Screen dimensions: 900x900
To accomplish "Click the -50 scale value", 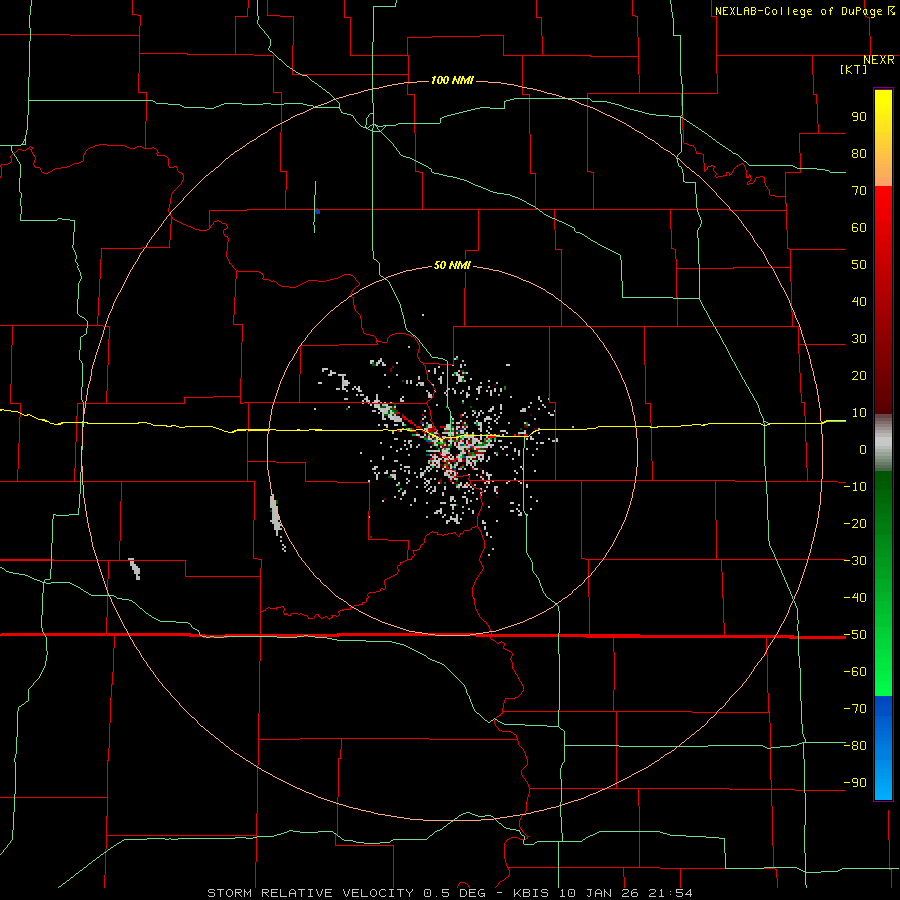I will (x=855, y=635).
